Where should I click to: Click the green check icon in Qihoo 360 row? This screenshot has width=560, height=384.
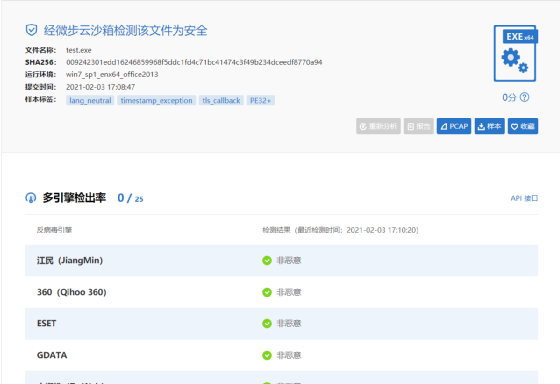267,292
